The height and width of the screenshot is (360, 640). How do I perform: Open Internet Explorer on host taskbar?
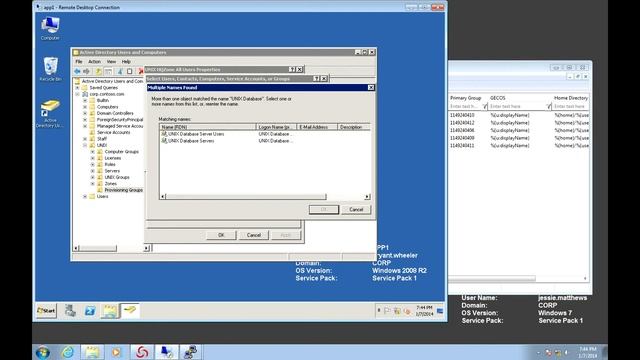(68, 352)
